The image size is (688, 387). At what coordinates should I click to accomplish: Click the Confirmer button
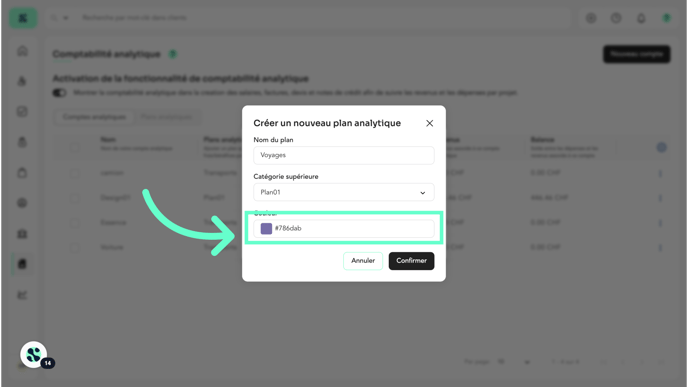(x=411, y=261)
